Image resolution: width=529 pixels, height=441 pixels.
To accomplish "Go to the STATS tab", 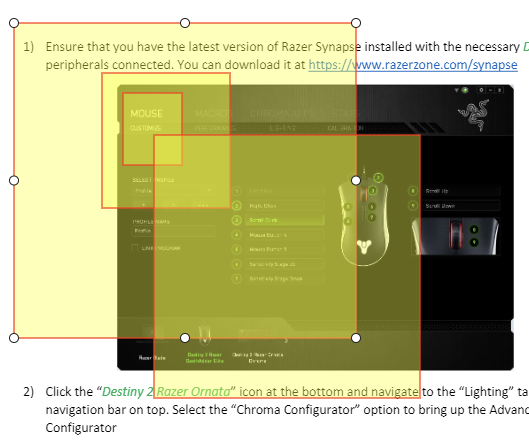I will tap(345, 113).
